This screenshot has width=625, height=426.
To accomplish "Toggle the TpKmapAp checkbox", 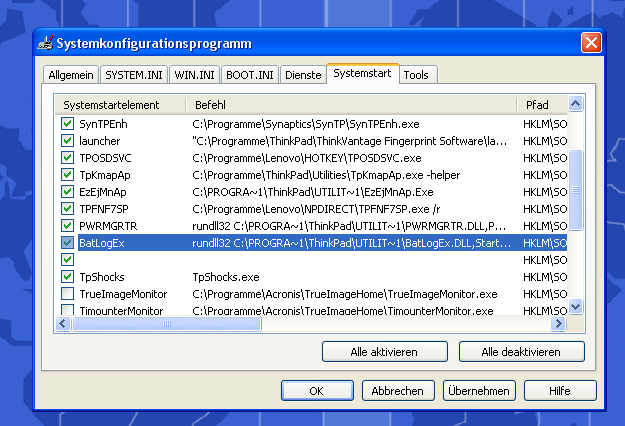I will [67, 175].
